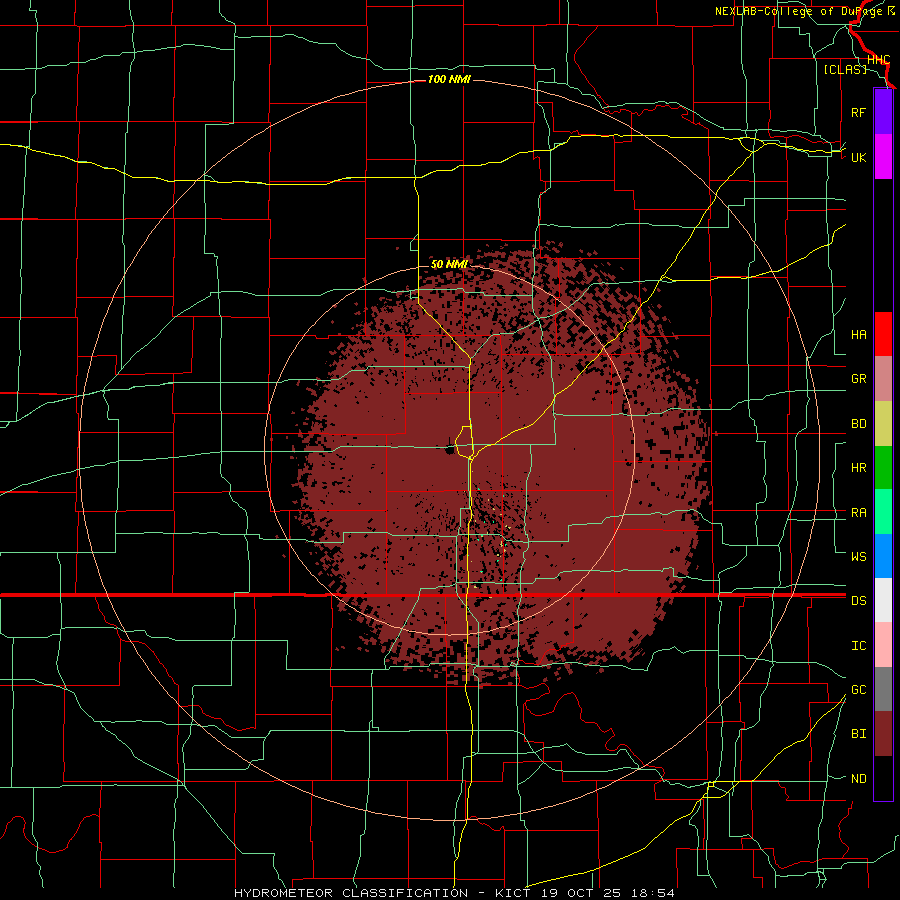Click the RA legend label

coord(858,512)
